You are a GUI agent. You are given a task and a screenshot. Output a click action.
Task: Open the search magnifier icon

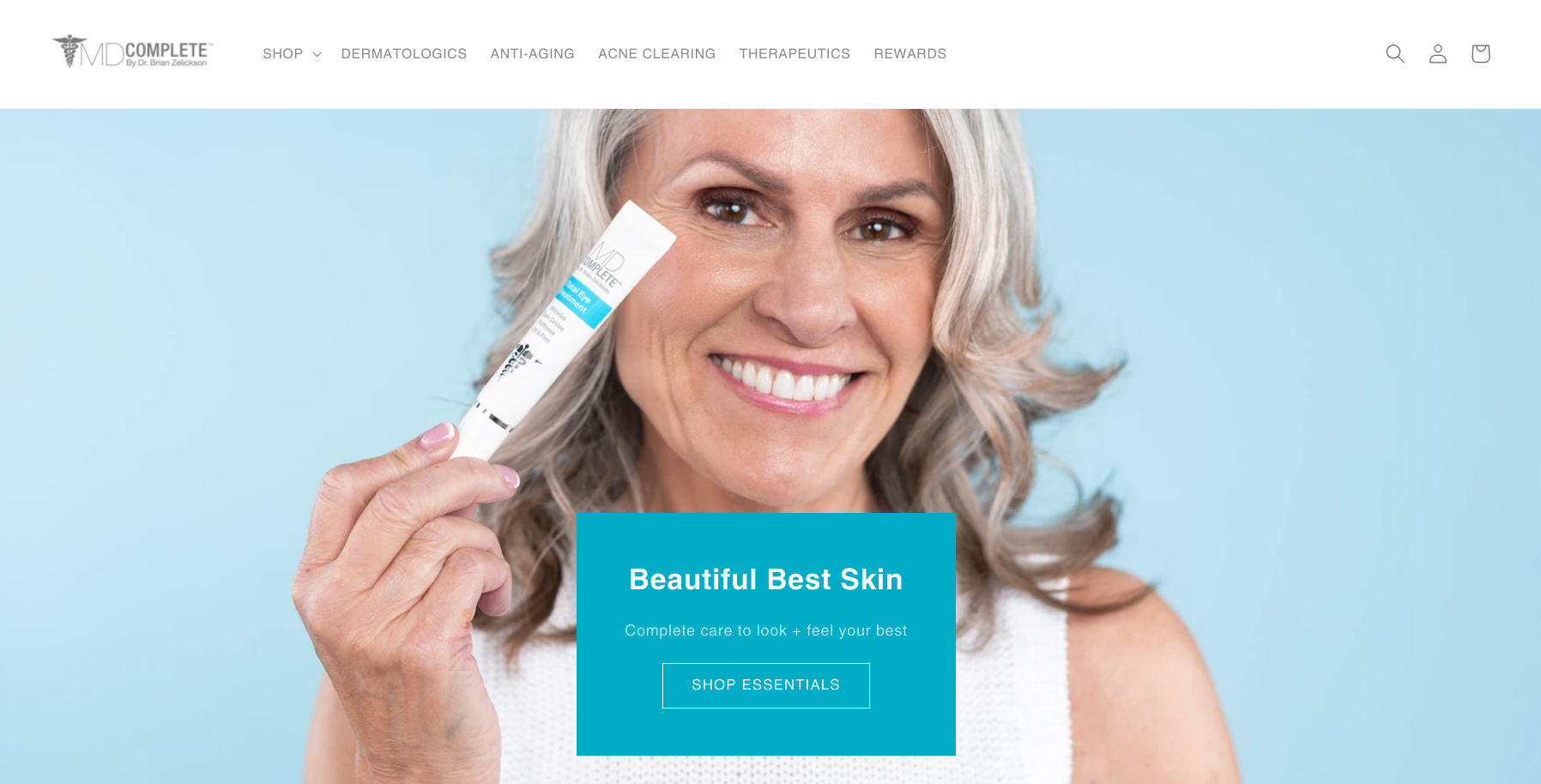(1395, 53)
